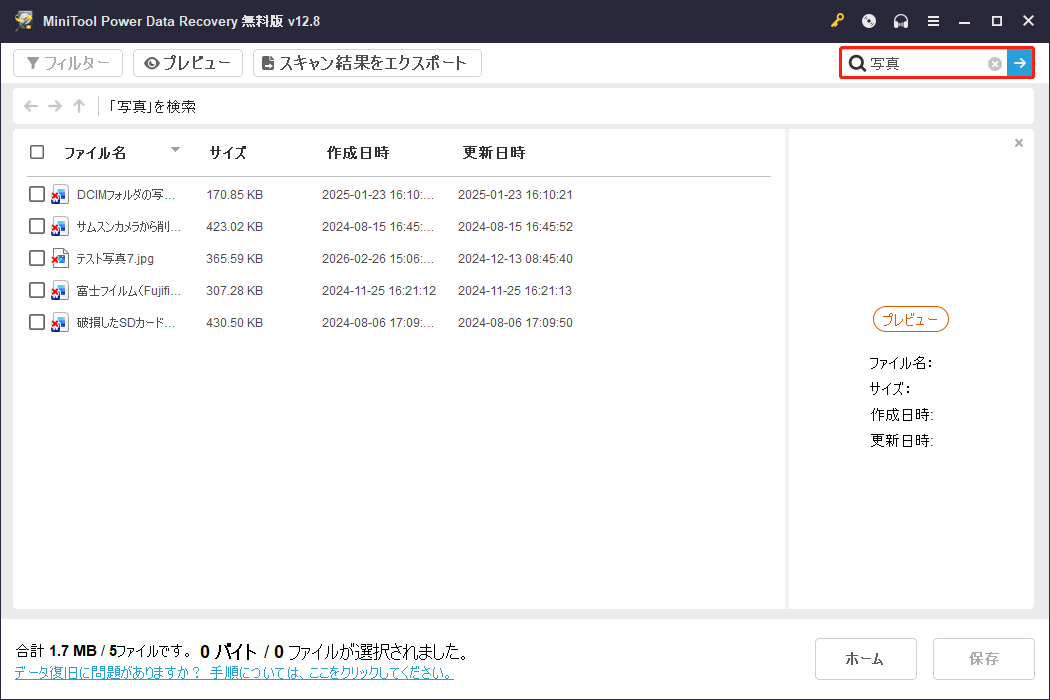
Task: Close the preview panel with its X
Action: pyautogui.click(x=1019, y=143)
